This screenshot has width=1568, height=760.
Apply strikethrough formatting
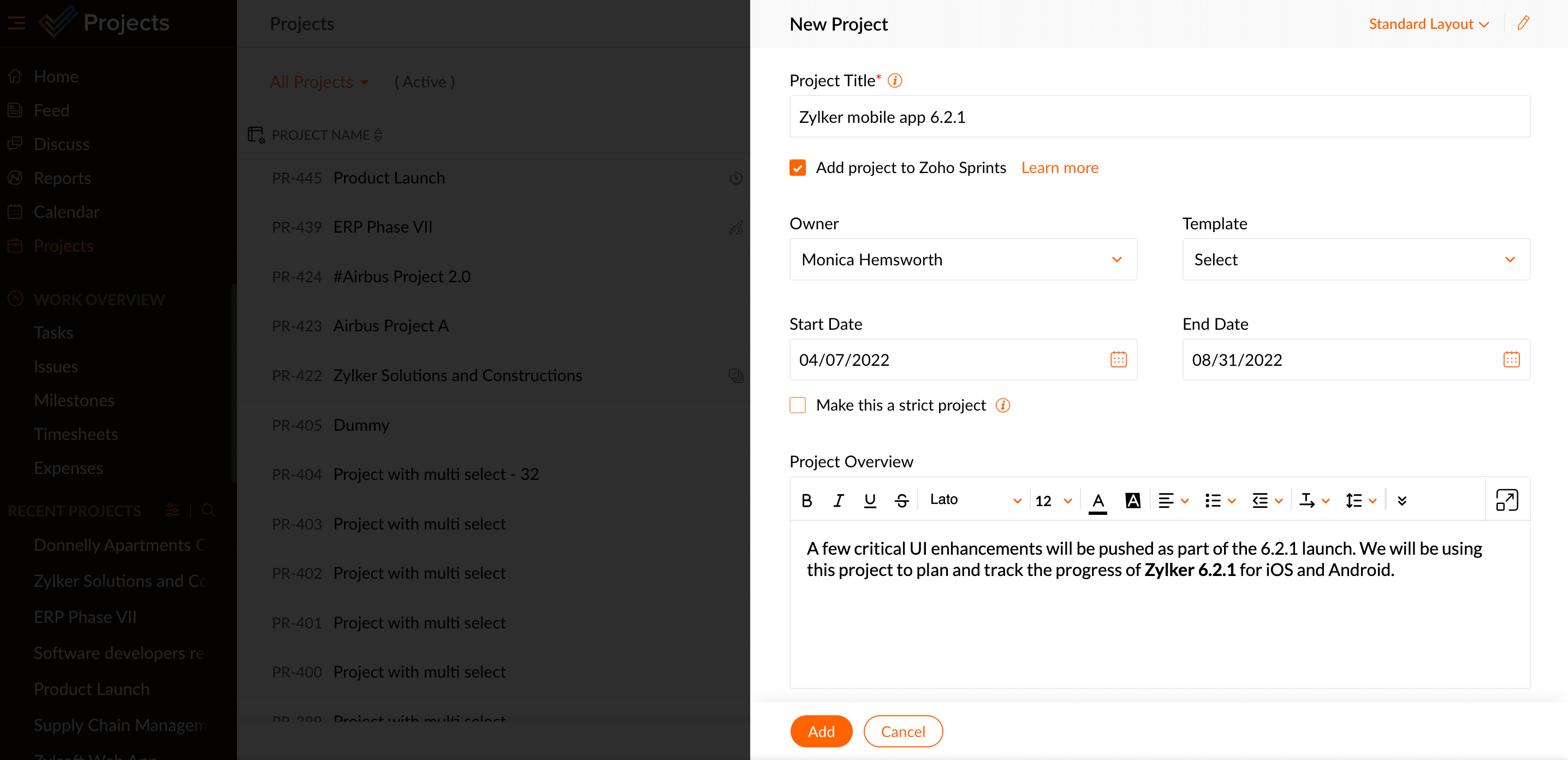point(901,500)
